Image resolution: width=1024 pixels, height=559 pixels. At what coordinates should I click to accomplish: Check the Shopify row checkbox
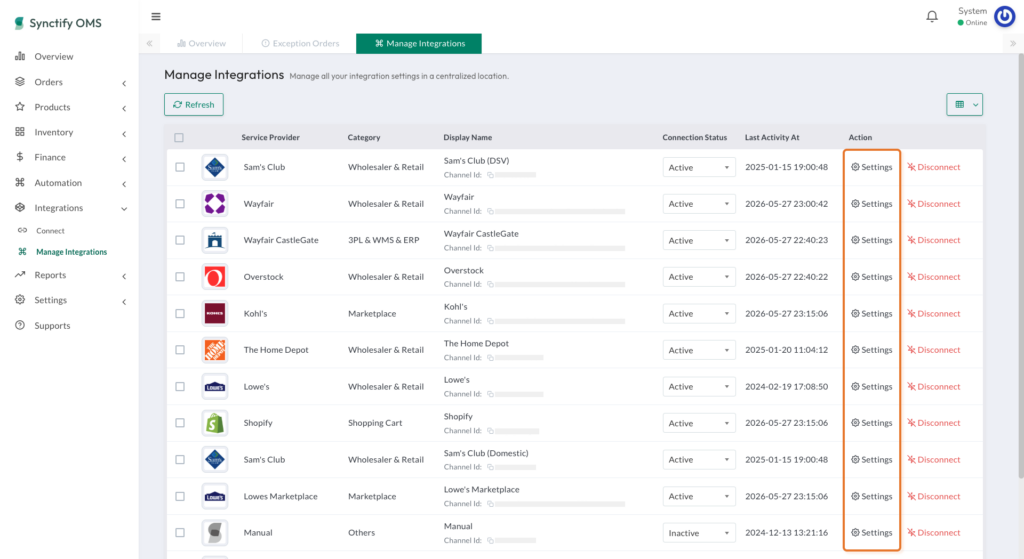point(180,423)
